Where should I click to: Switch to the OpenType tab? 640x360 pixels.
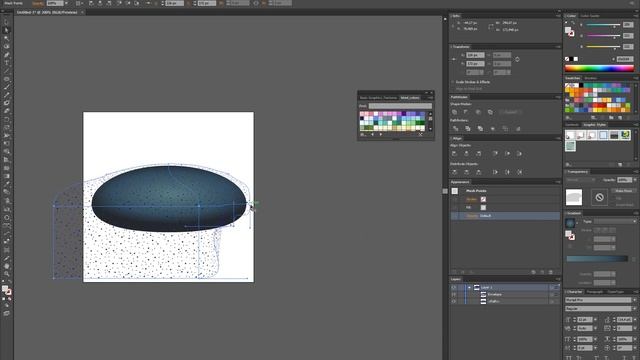coord(616,292)
